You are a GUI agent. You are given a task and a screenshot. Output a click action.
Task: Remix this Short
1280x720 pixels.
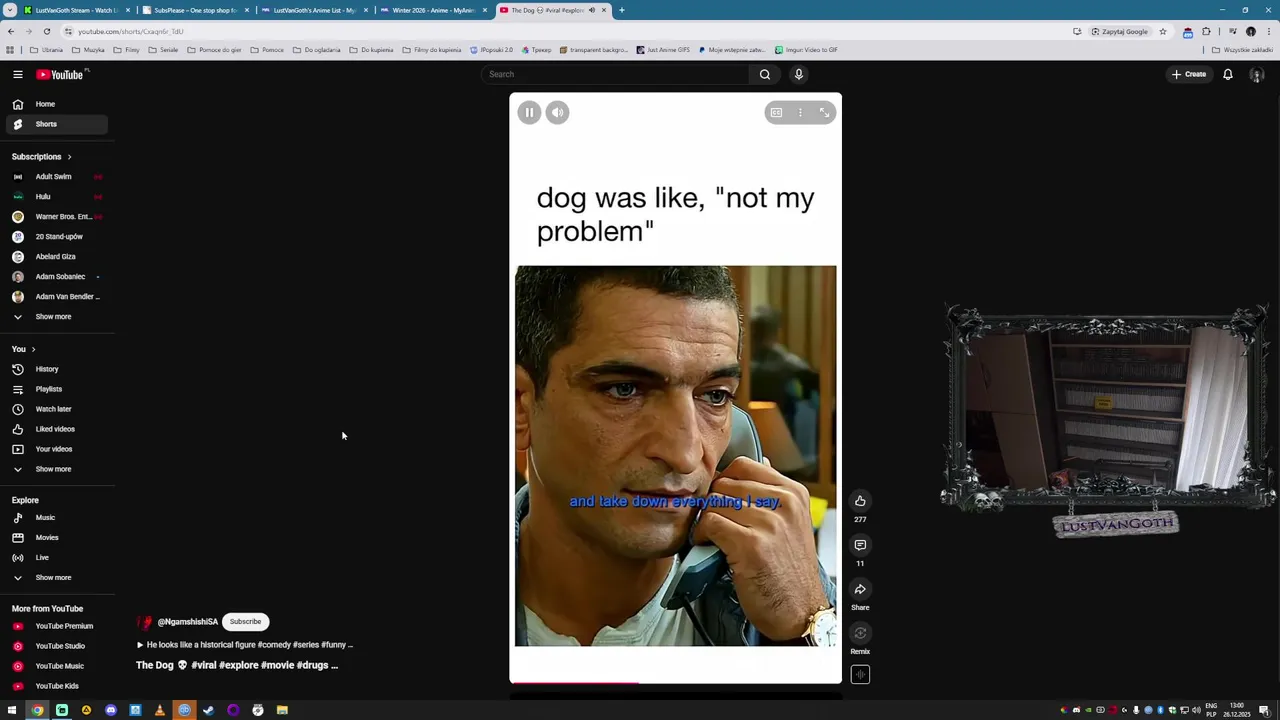[860, 633]
